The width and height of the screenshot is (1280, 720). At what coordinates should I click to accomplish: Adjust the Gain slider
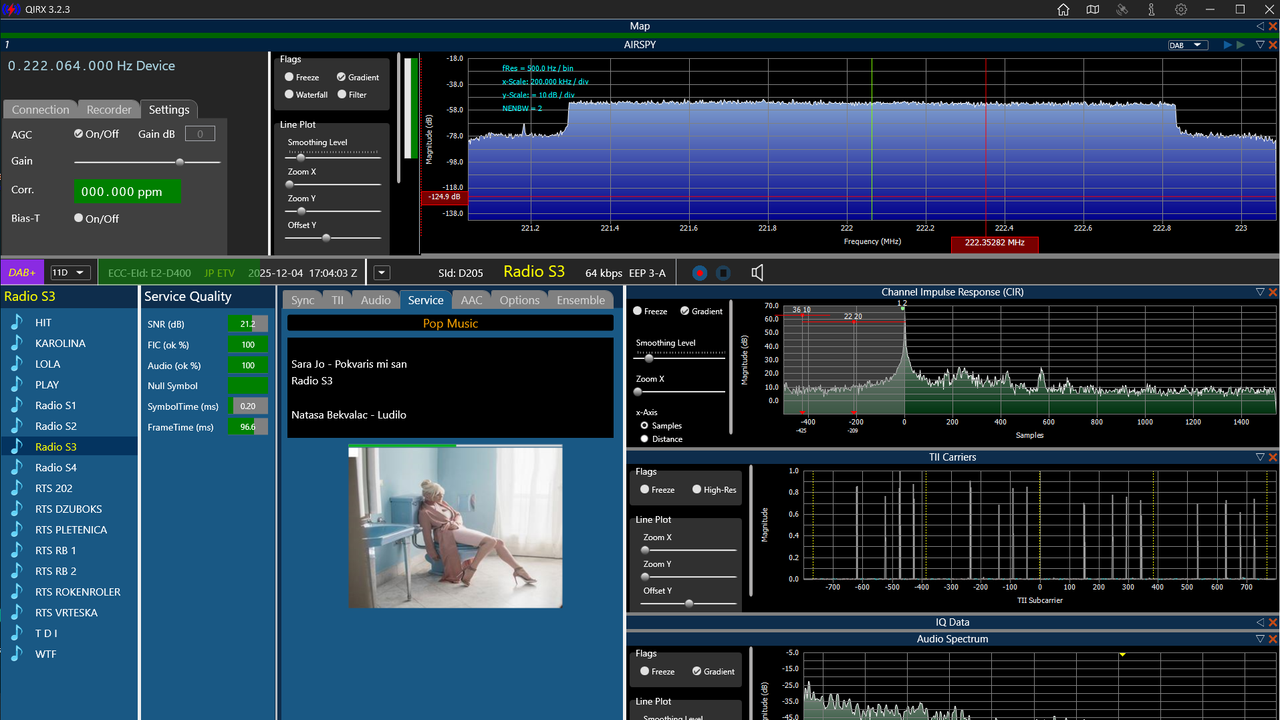147,161
